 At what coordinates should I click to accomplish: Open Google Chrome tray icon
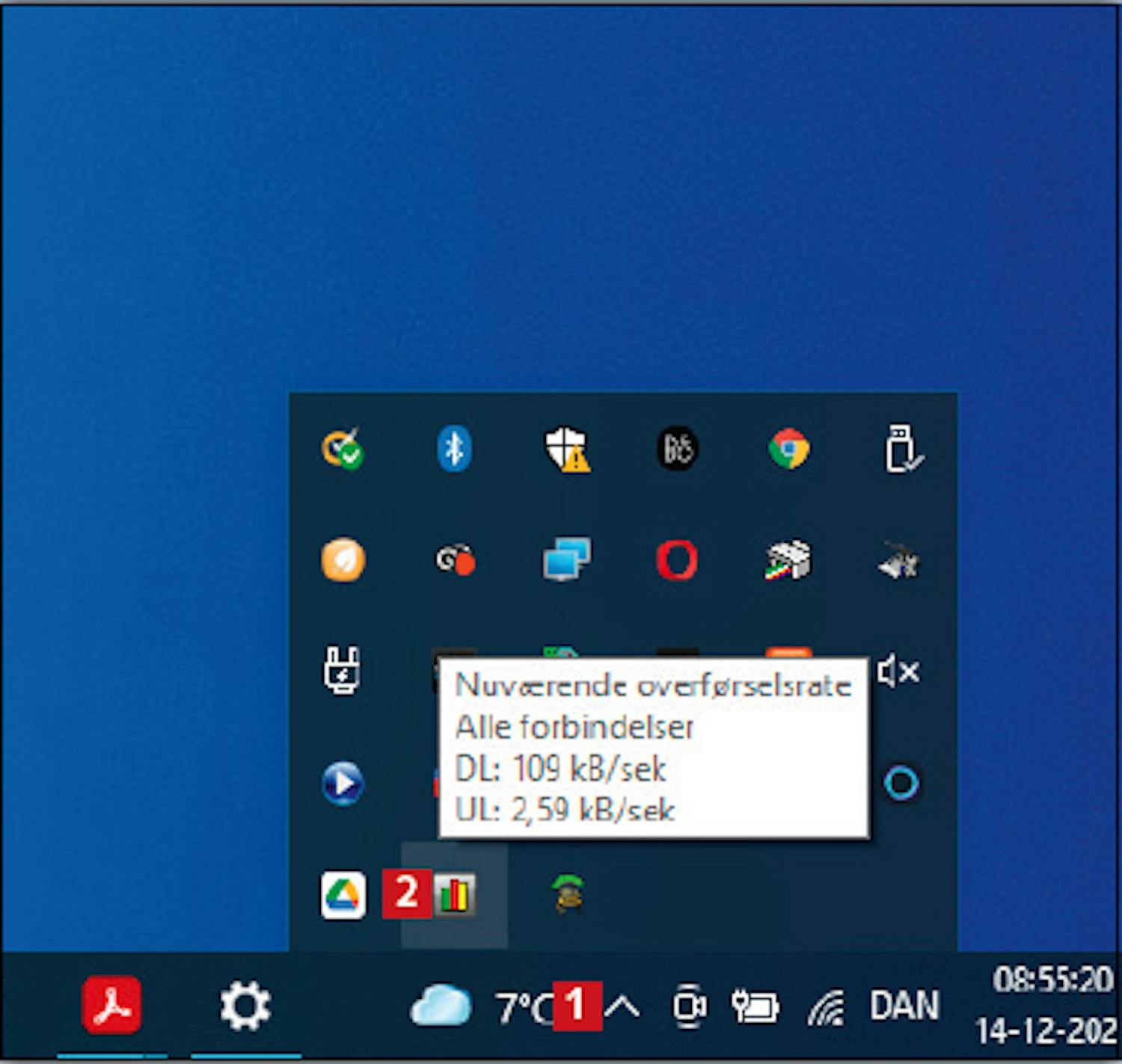point(788,449)
